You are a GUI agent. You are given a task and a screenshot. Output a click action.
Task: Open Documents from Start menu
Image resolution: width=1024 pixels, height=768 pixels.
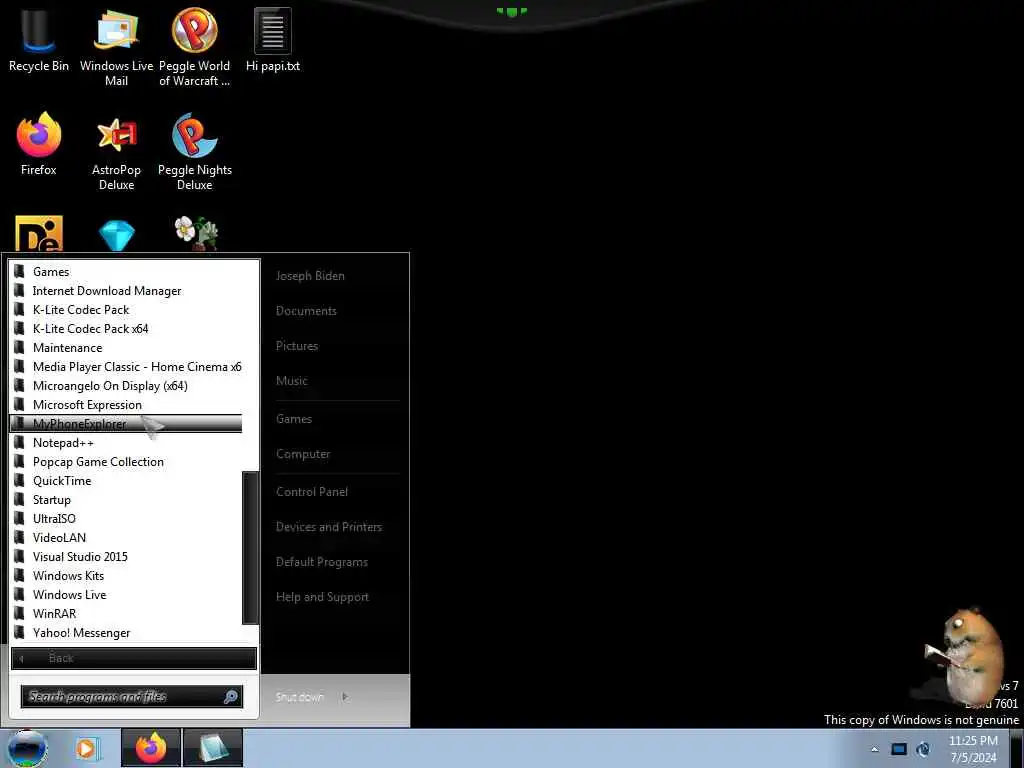pos(306,311)
